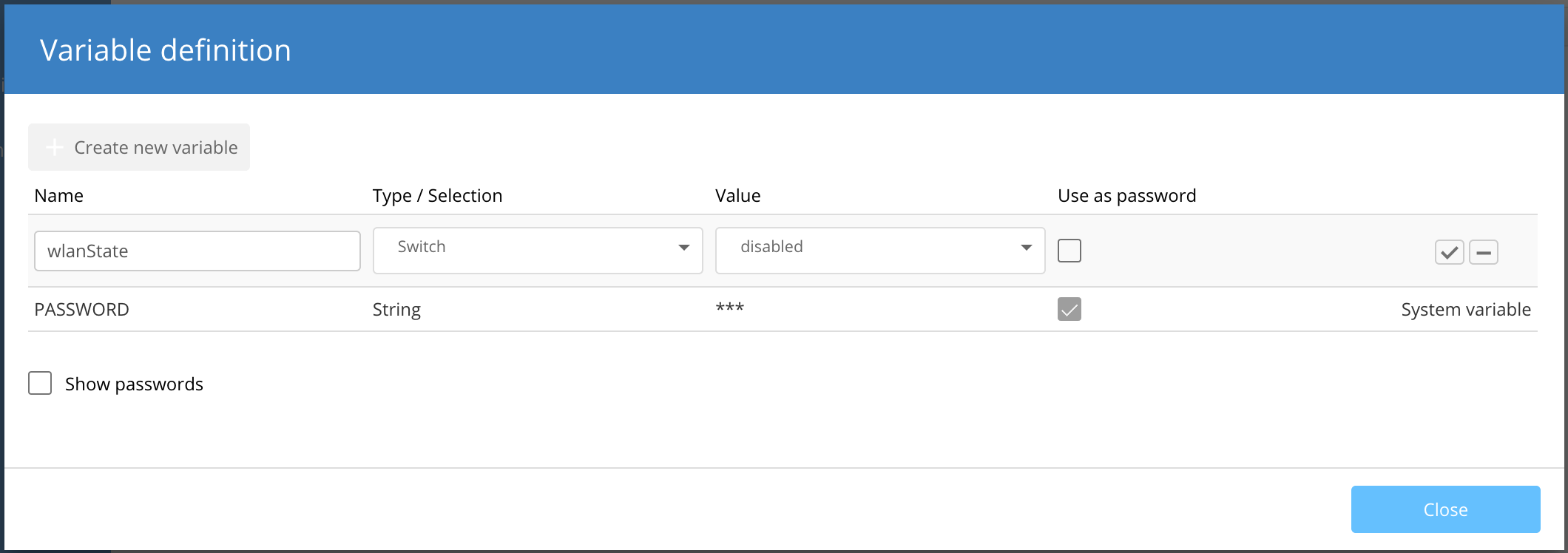Enable Use as password for wlanState

pos(1069,251)
